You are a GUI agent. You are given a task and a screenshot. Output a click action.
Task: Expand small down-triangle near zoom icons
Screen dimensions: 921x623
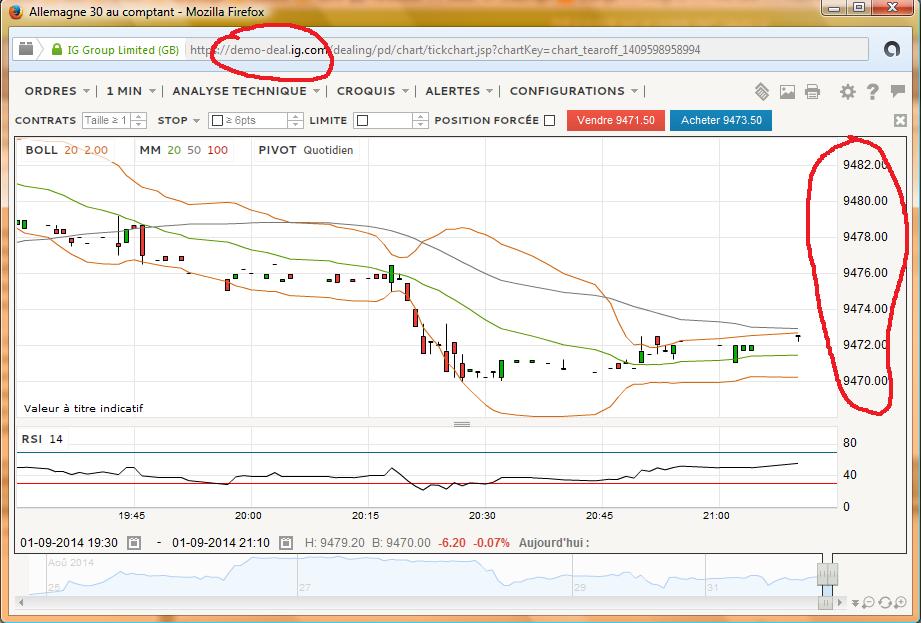[855, 603]
